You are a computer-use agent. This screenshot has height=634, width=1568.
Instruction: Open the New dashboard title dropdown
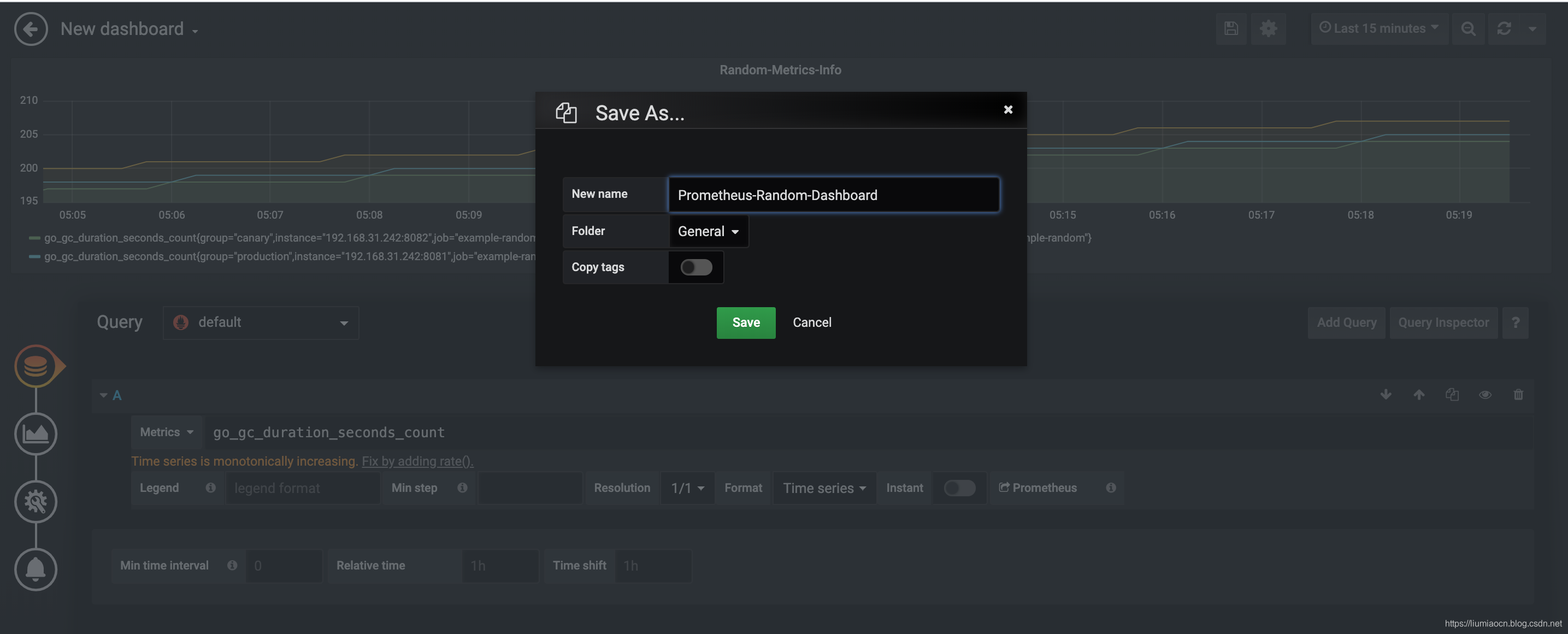point(129,29)
